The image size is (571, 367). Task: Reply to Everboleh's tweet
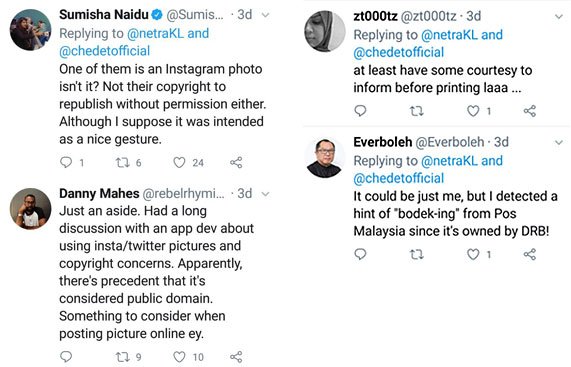pos(360,254)
